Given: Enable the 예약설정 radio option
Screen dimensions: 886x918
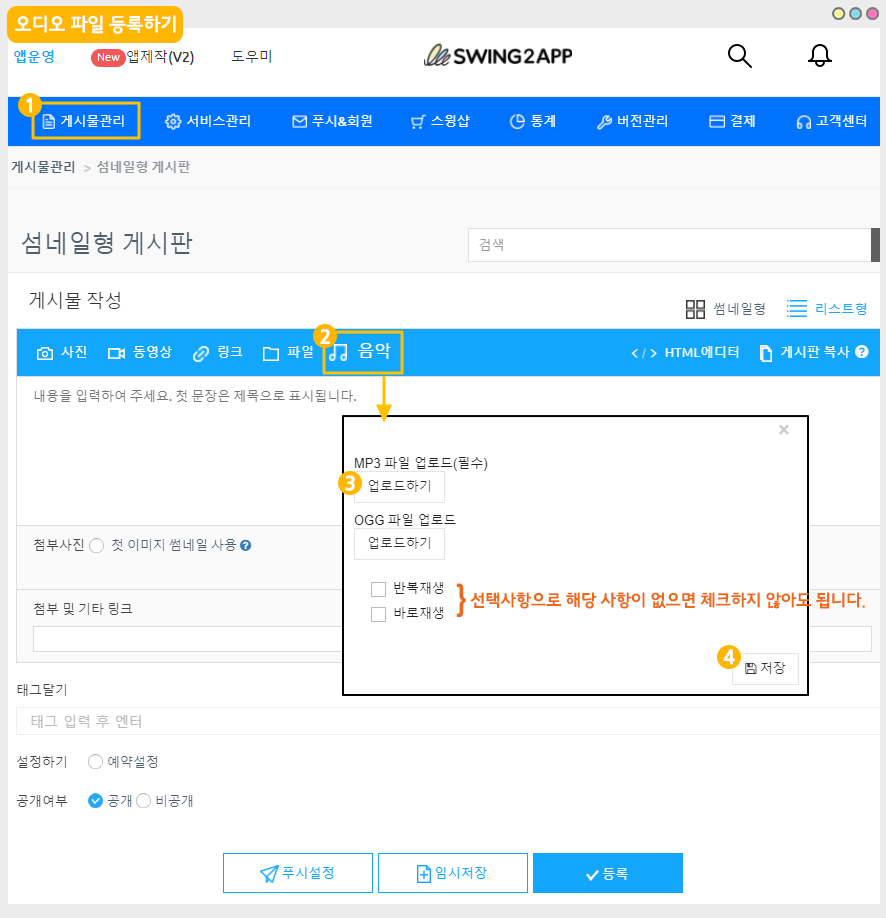Looking at the screenshot, I should [96, 762].
